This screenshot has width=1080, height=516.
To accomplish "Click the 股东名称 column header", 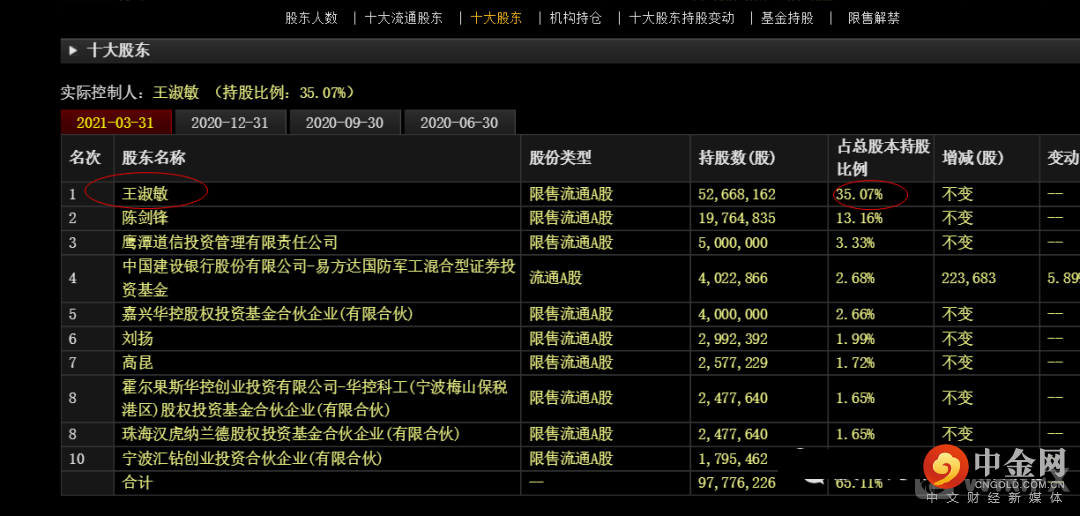I will (154, 158).
